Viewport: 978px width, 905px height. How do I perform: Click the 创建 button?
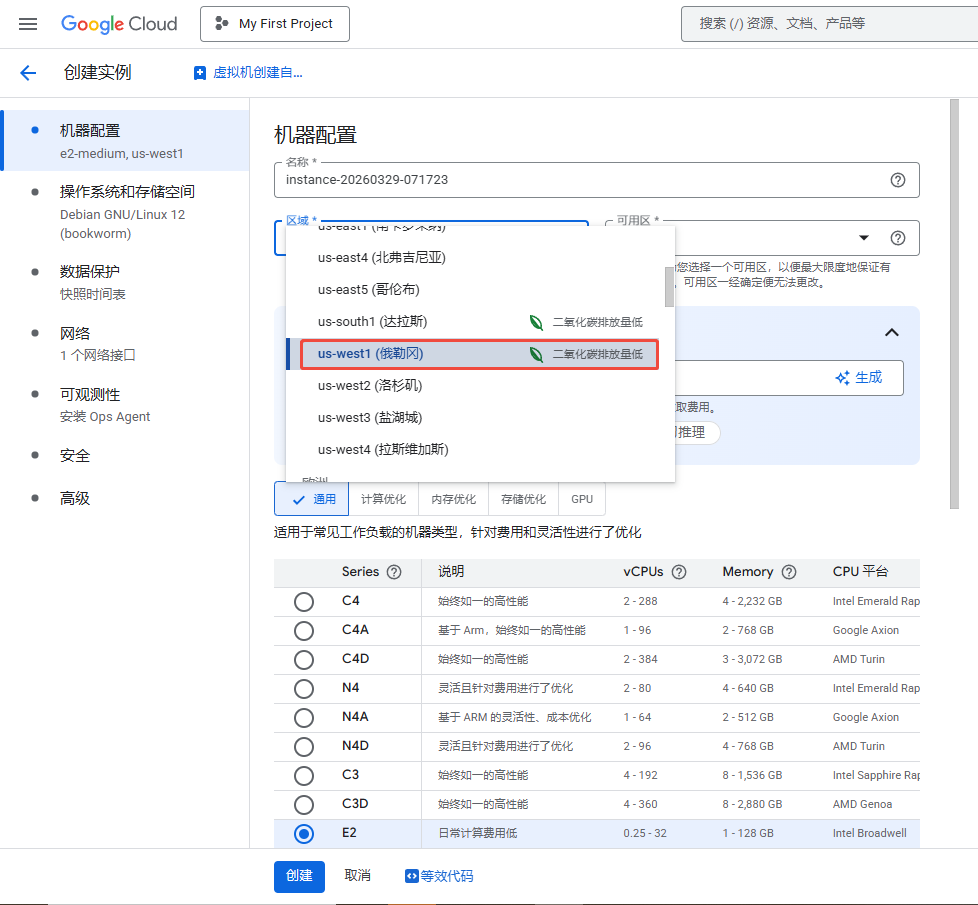pyautogui.click(x=299, y=876)
